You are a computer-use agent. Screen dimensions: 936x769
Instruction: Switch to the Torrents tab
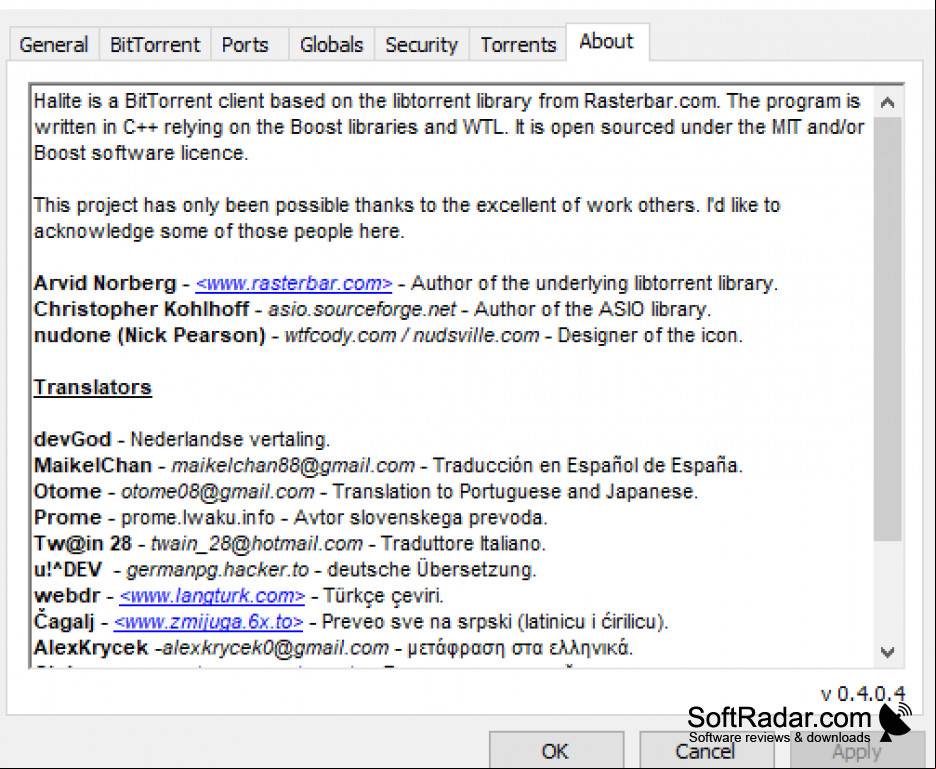518,45
